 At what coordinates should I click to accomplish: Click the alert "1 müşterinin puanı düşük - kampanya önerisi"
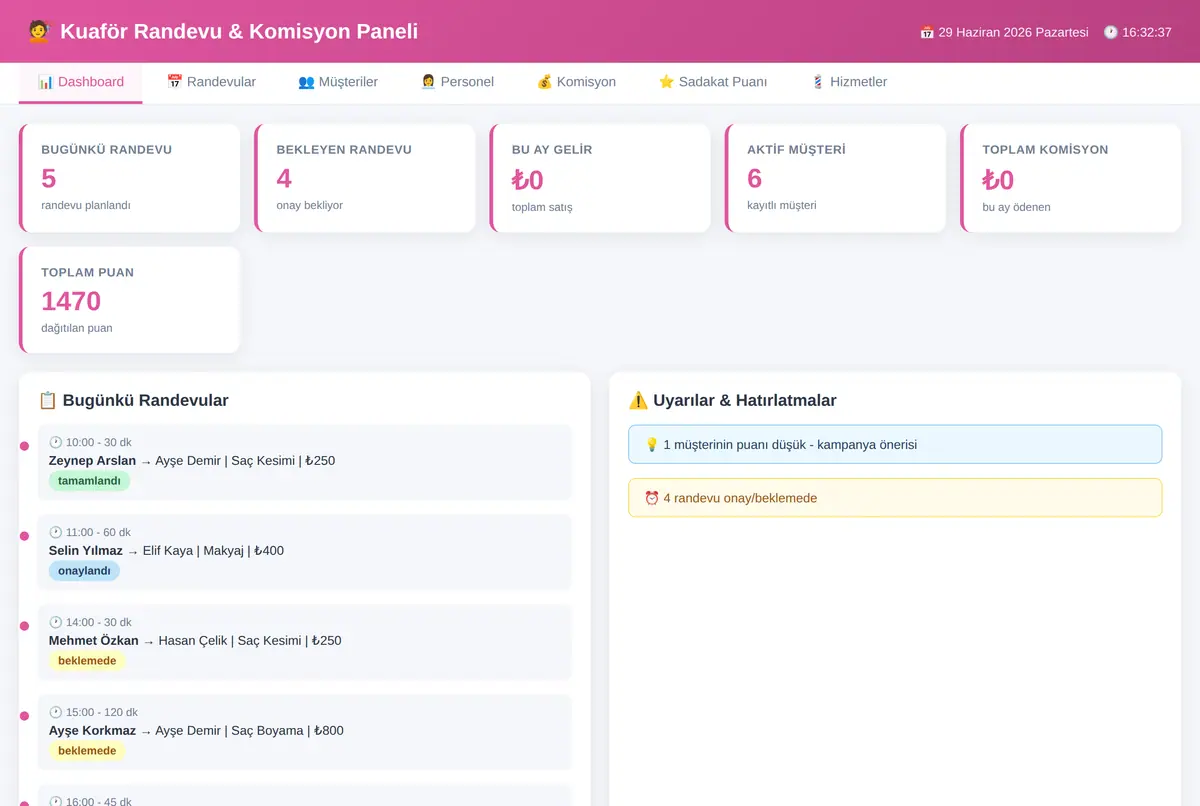point(895,444)
